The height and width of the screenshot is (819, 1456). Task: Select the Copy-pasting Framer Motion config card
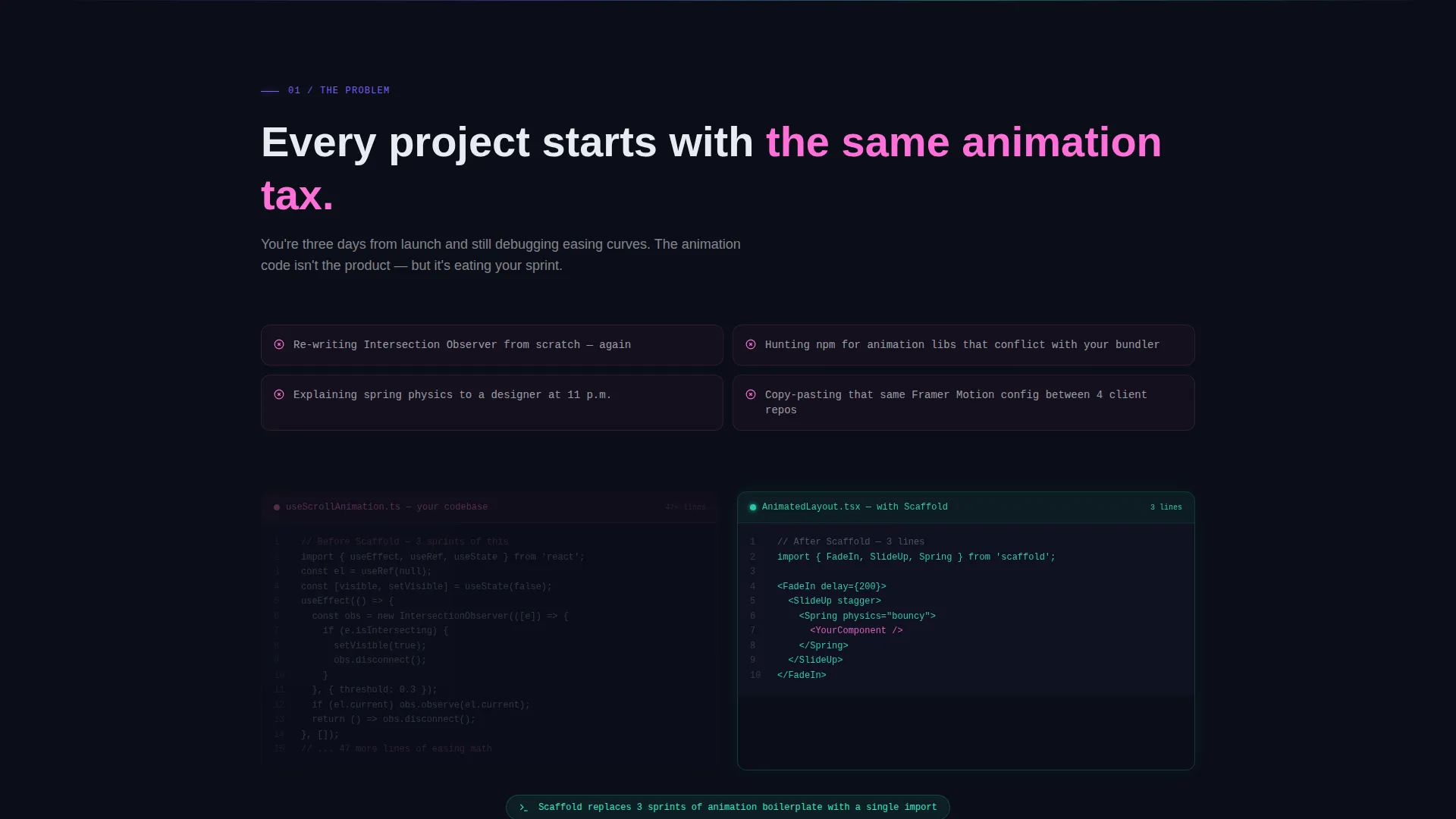pyautogui.click(x=964, y=403)
